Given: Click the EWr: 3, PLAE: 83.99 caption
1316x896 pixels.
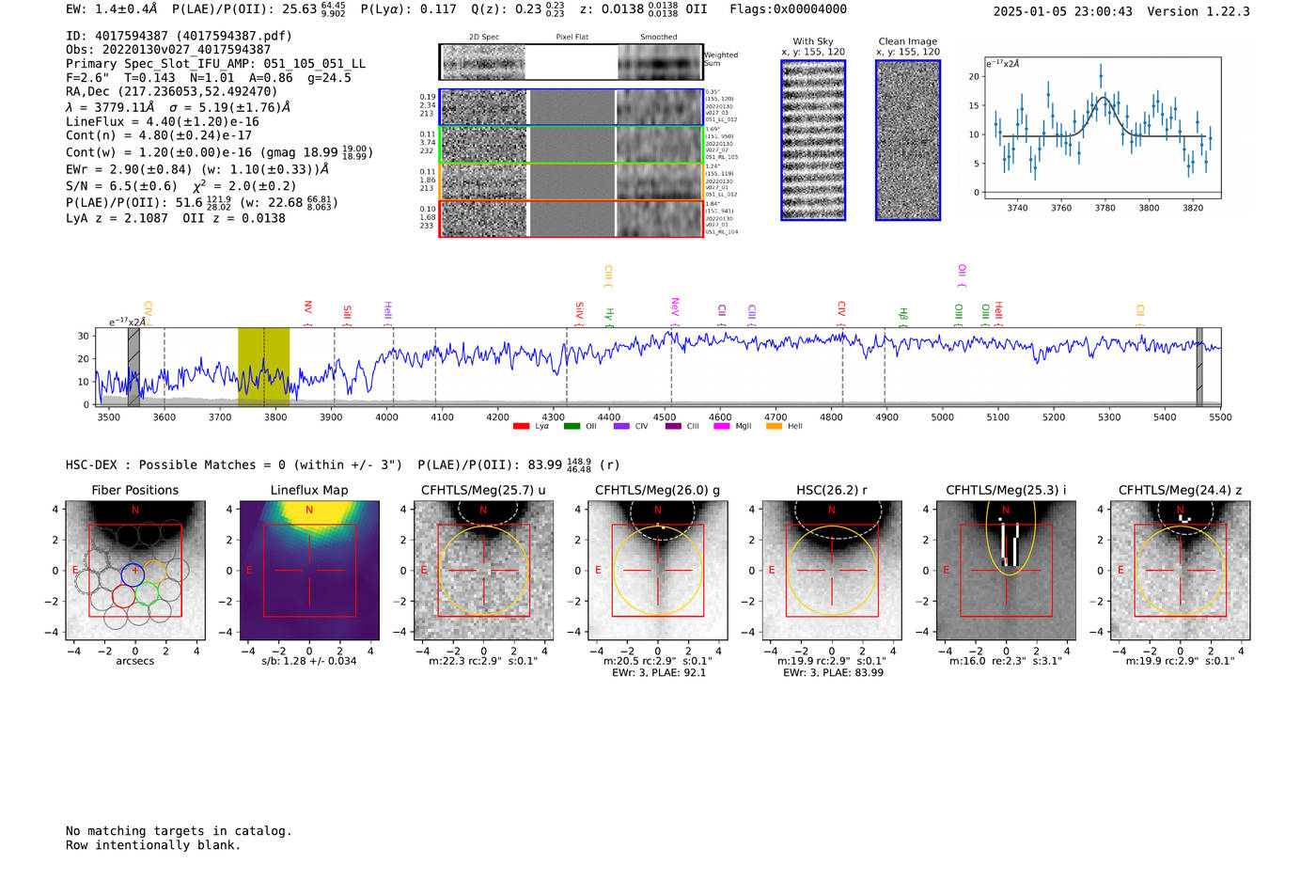Looking at the screenshot, I should (x=834, y=673).
